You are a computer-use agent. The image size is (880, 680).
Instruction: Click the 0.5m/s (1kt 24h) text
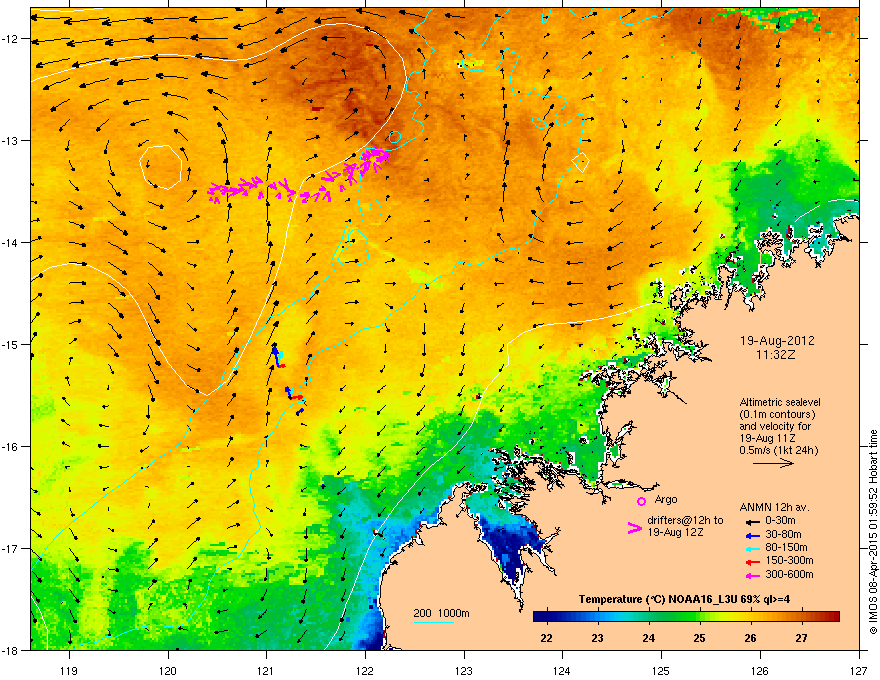point(778,450)
